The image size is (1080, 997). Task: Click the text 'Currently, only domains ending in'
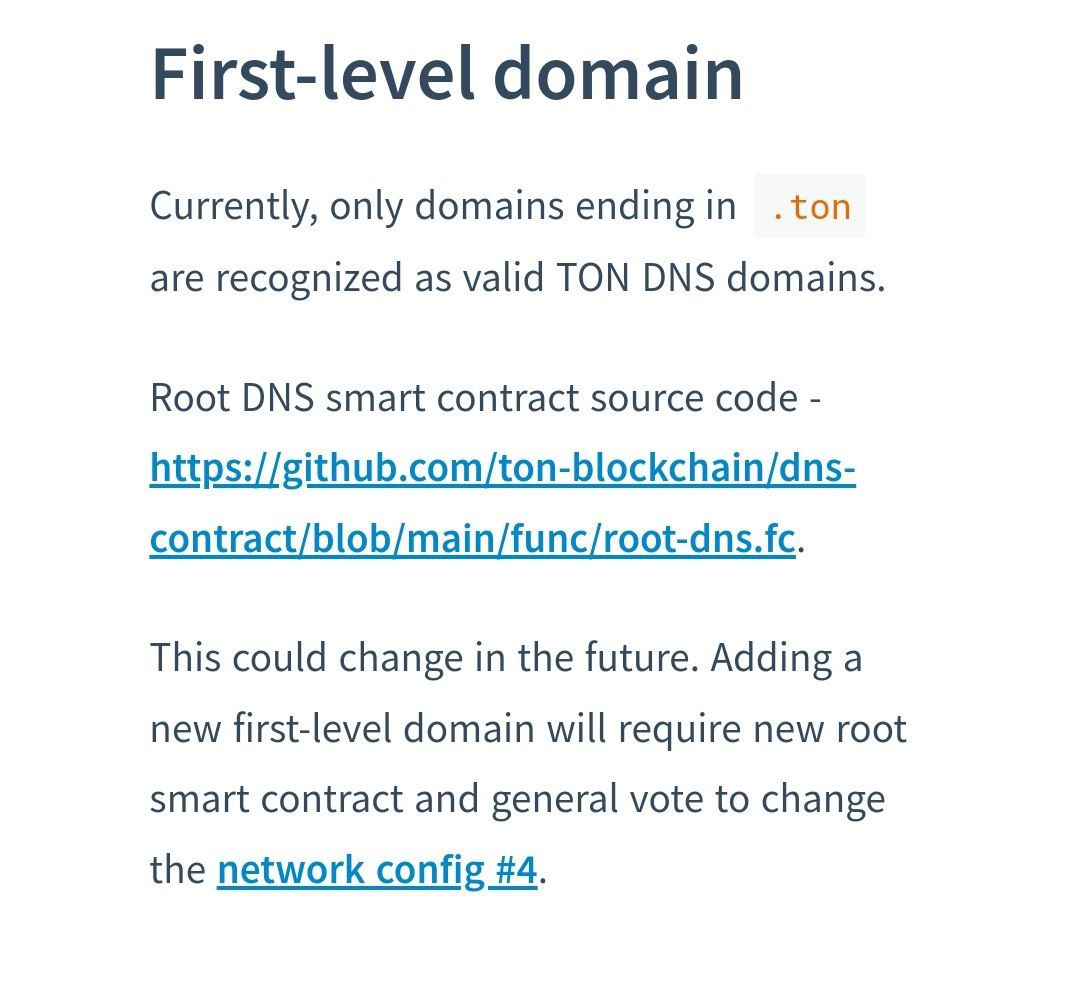click(x=443, y=206)
